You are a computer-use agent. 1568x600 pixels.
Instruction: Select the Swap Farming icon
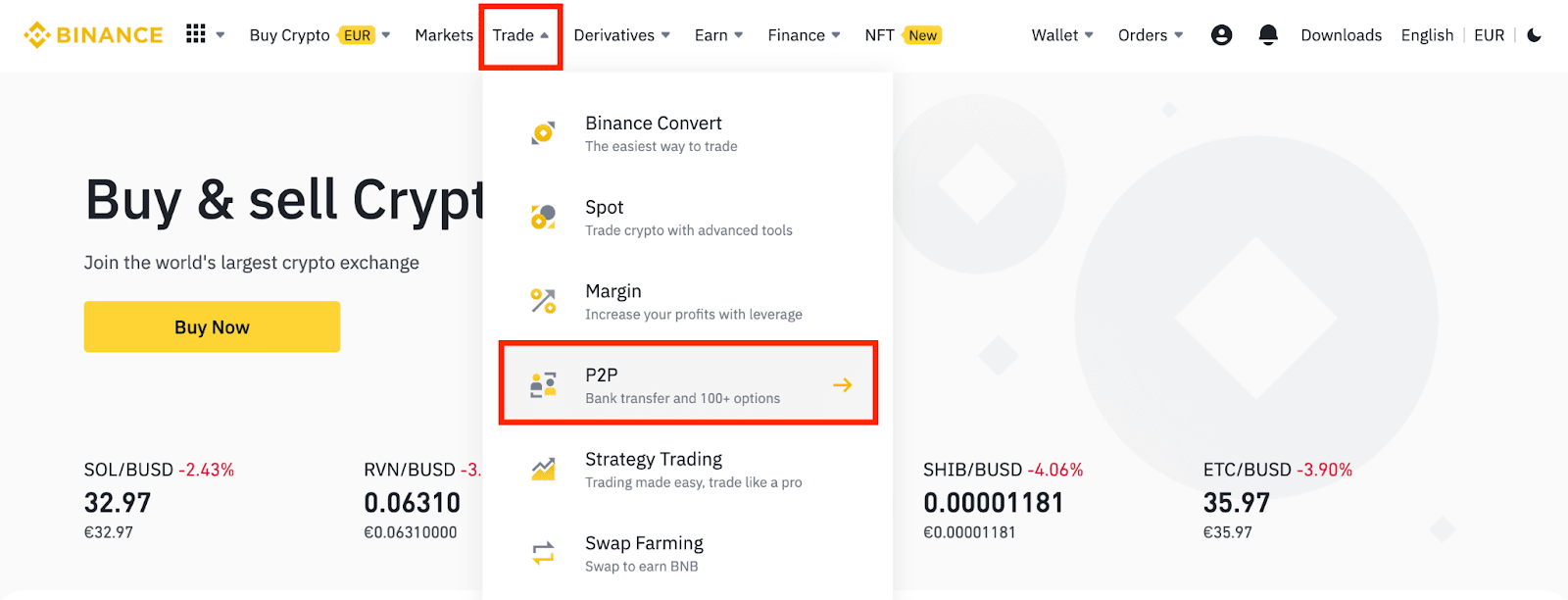(x=541, y=553)
